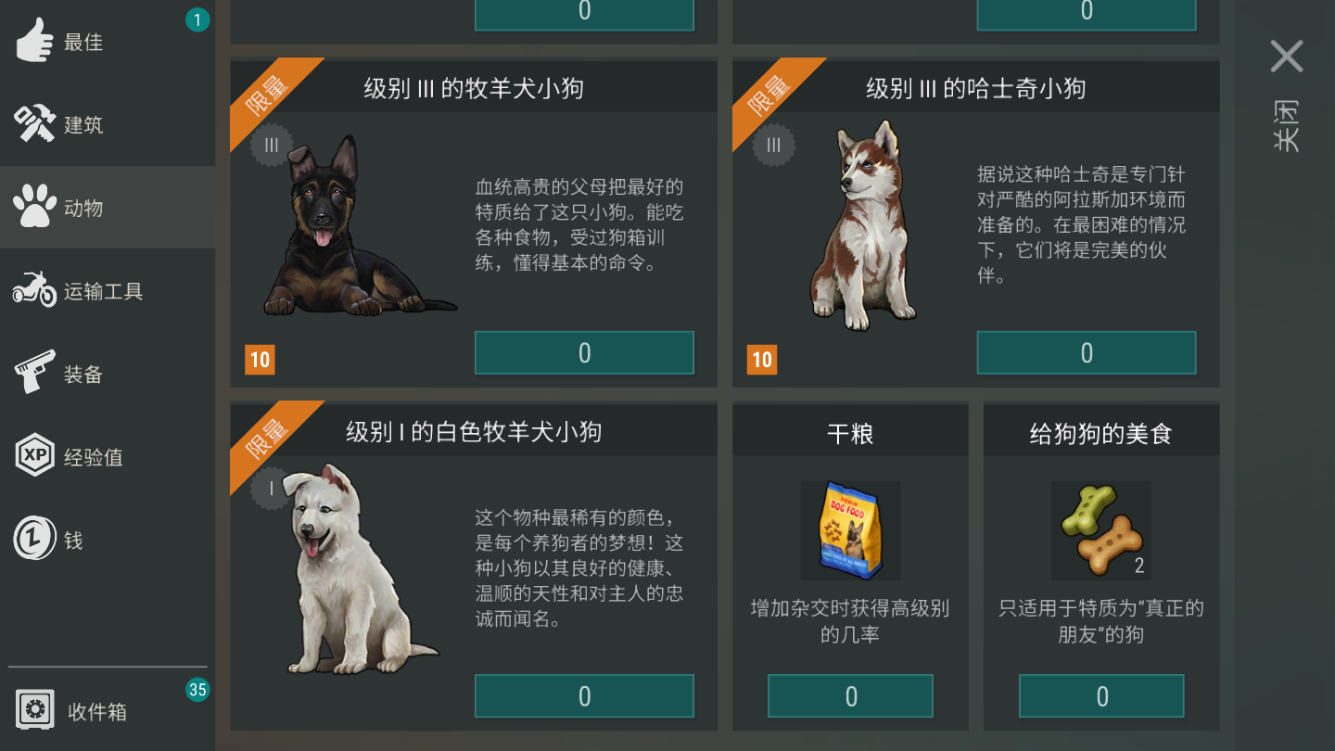Open the 最佳 thumbs-up category
The width and height of the screenshot is (1335, 751).
tap(35, 42)
